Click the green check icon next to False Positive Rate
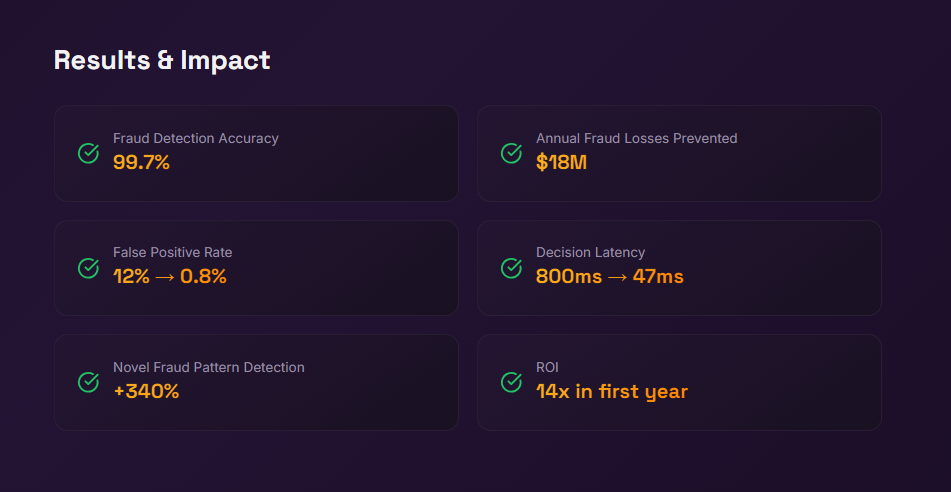This screenshot has width=951, height=492. point(88,268)
